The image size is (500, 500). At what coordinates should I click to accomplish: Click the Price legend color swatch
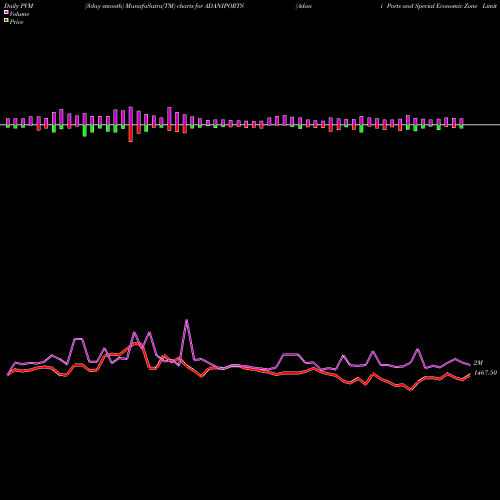tap(6, 21)
